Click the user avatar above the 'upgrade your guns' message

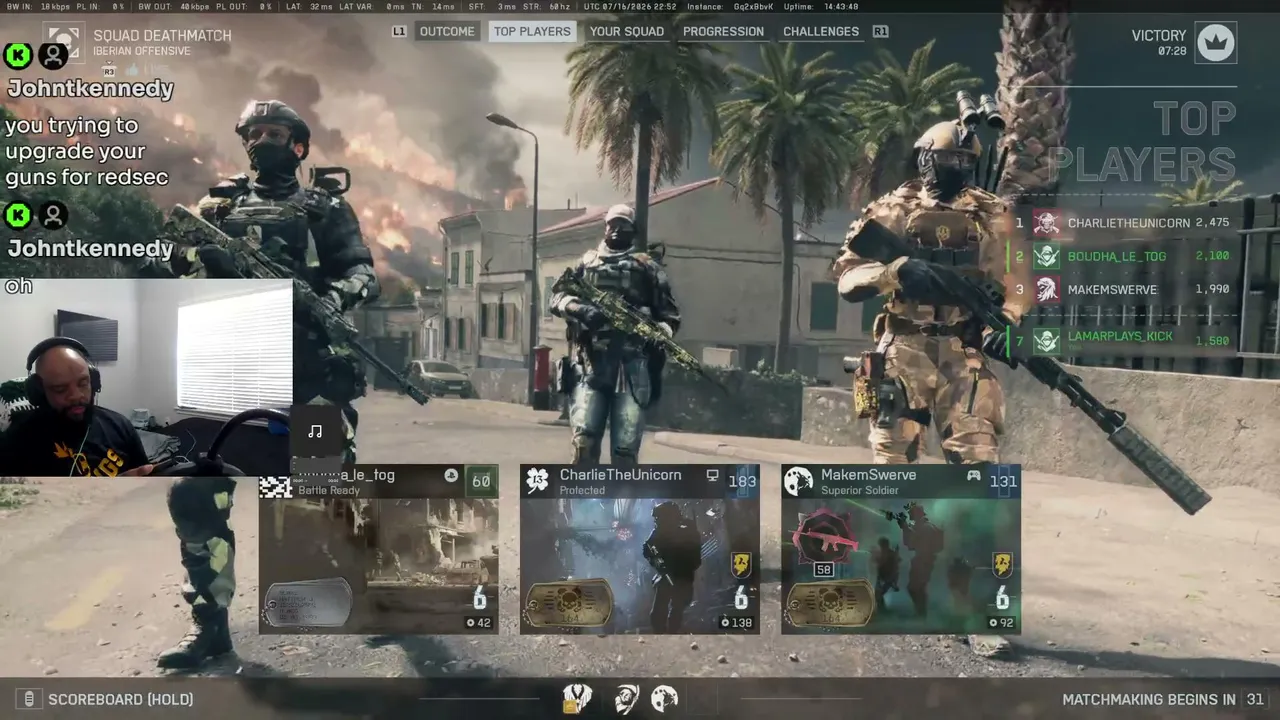click(54, 55)
